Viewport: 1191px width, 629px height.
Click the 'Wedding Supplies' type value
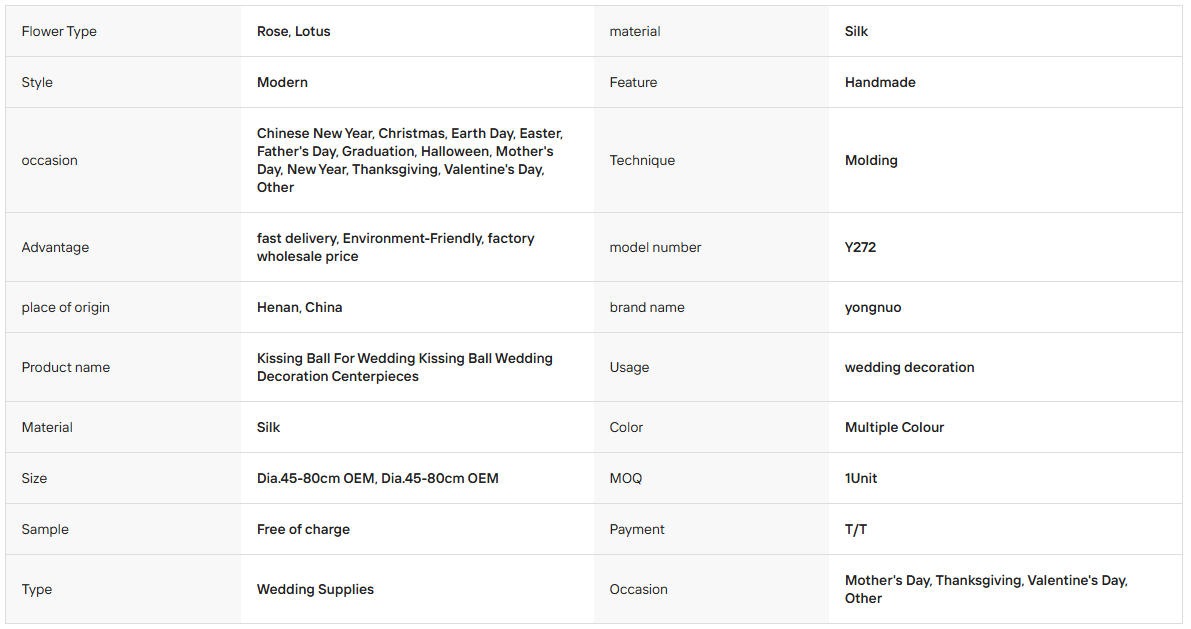(315, 589)
